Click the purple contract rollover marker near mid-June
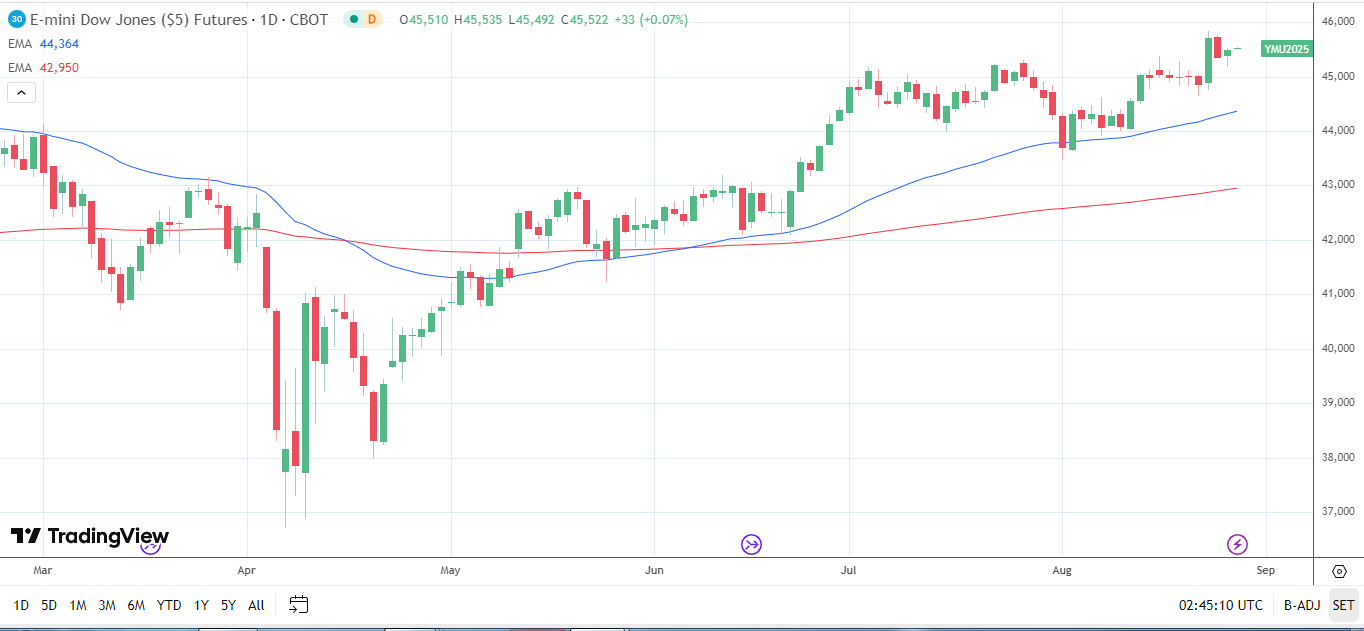The image size is (1364, 631). click(751, 544)
